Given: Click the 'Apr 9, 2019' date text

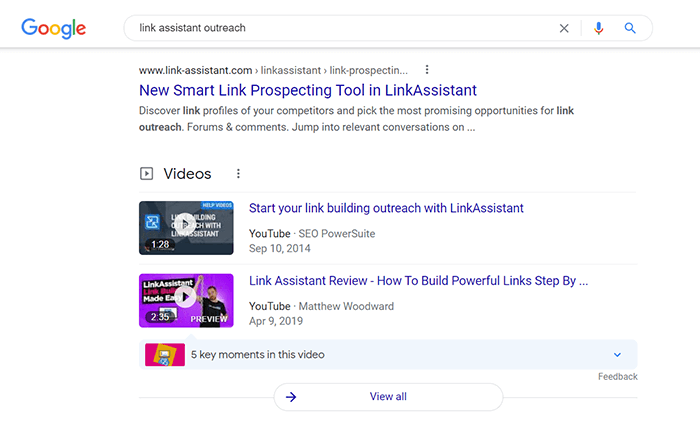Looking at the screenshot, I should click(276, 321).
